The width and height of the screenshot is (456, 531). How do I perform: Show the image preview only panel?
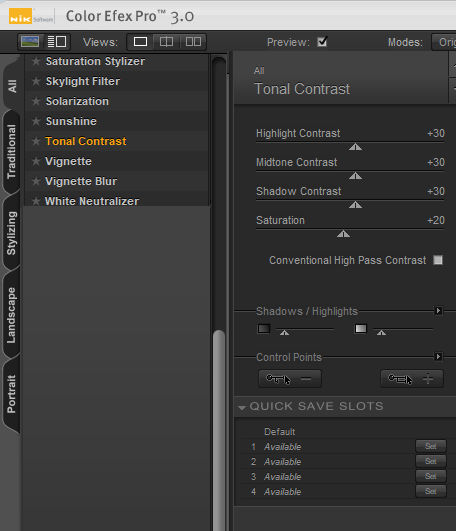click(30, 42)
